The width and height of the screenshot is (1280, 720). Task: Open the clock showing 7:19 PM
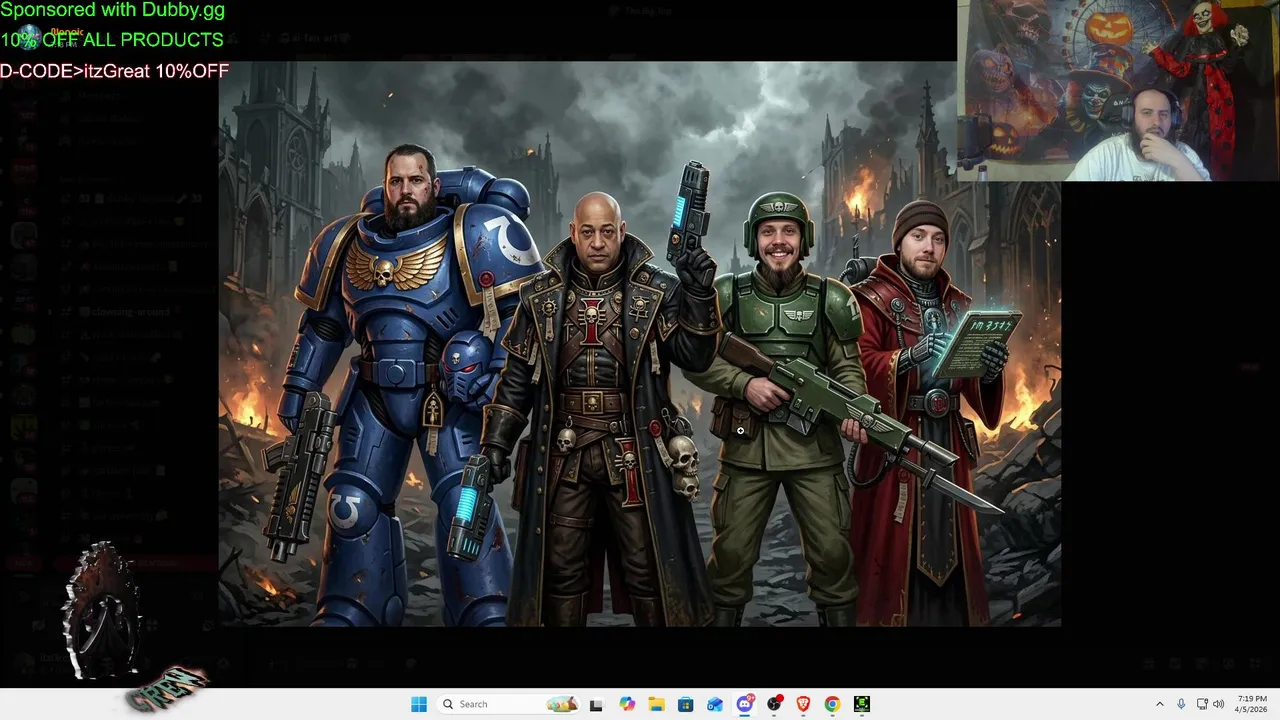pos(1252,704)
